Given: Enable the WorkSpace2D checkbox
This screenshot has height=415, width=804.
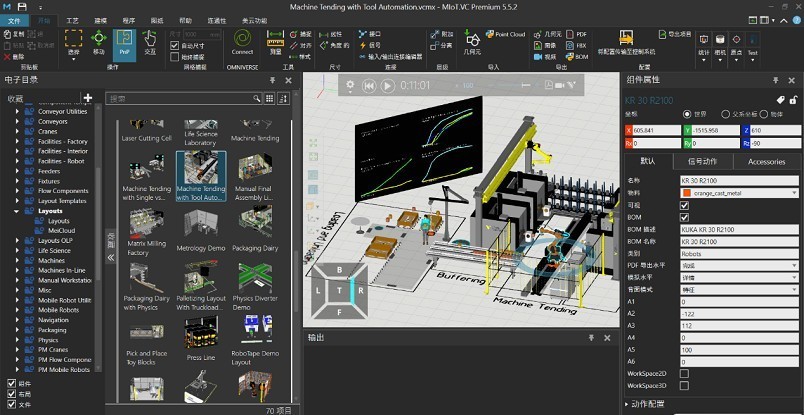Looking at the screenshot, I should [x=684, y=373].
